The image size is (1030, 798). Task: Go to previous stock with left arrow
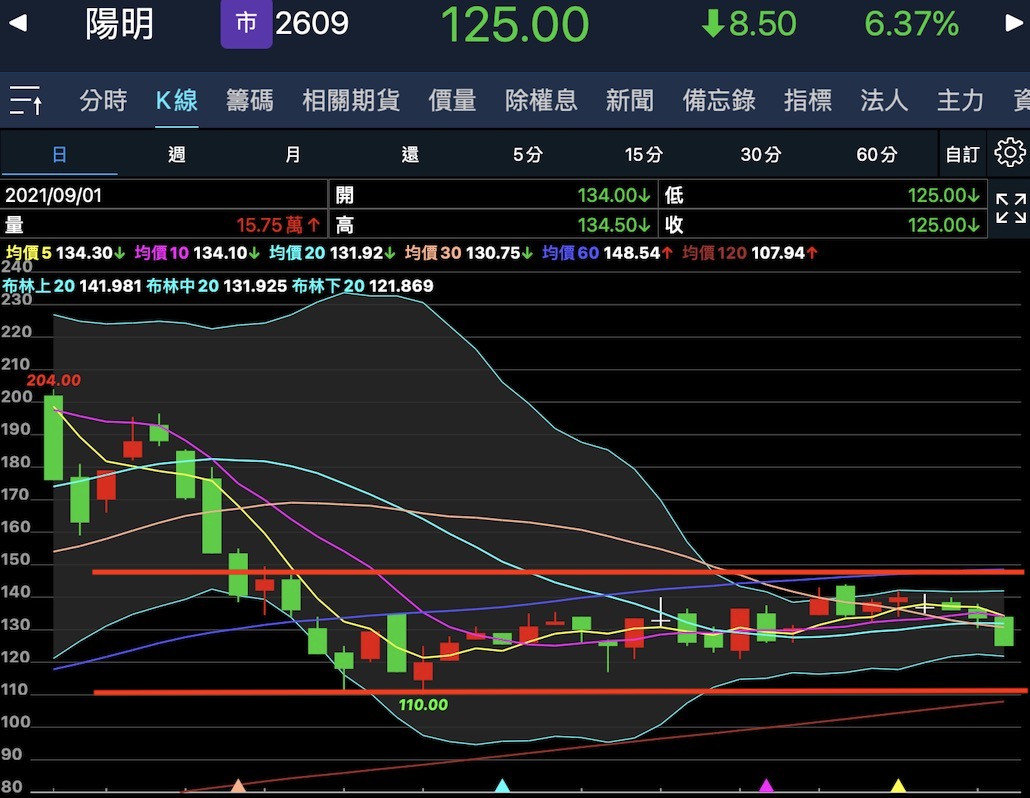[17, 24]
